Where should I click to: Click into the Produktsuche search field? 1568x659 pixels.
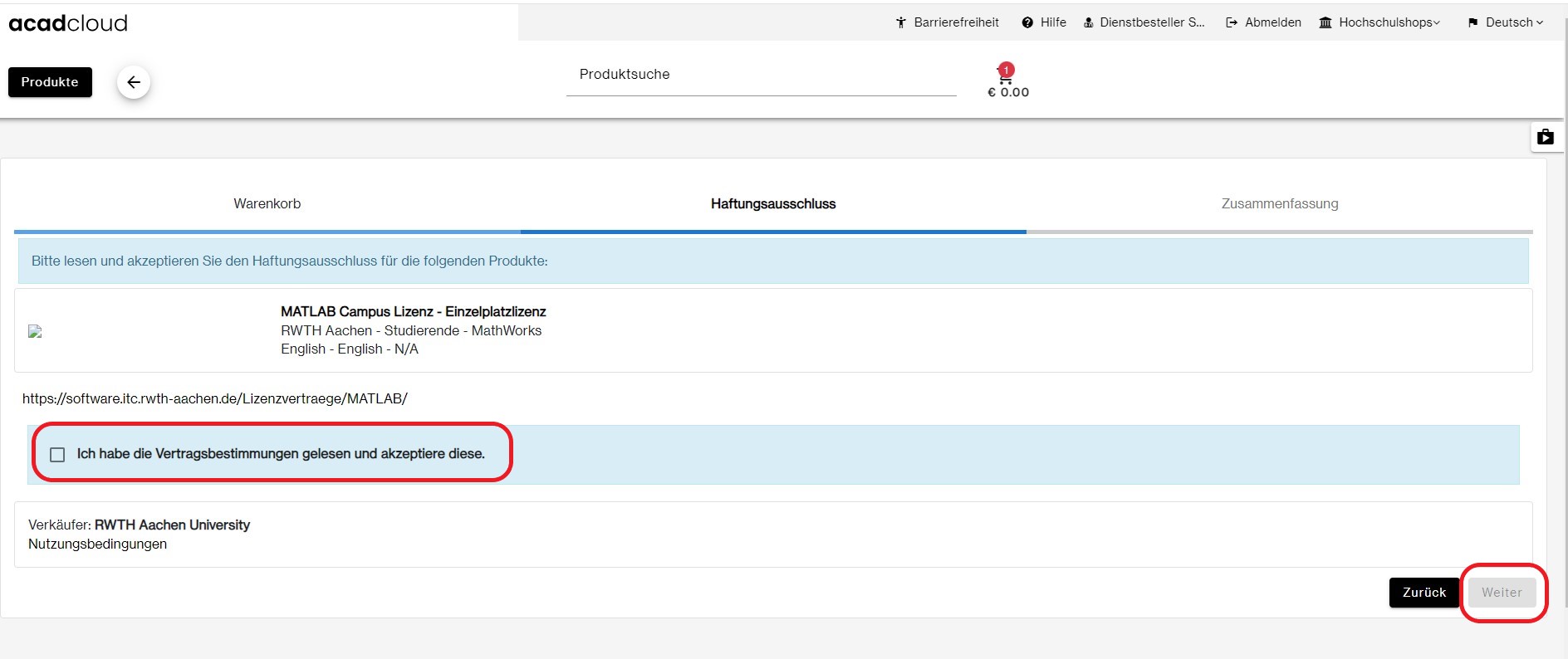(761, 75)
